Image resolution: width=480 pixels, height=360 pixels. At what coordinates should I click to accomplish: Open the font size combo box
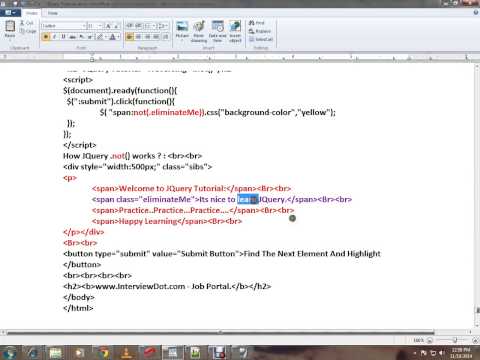click(x=95, y=26)
